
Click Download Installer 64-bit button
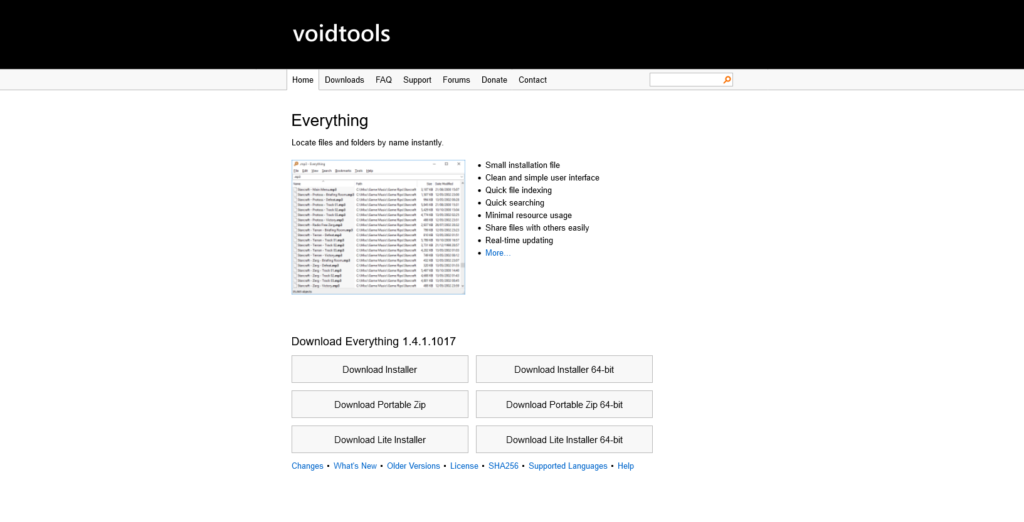564,369
